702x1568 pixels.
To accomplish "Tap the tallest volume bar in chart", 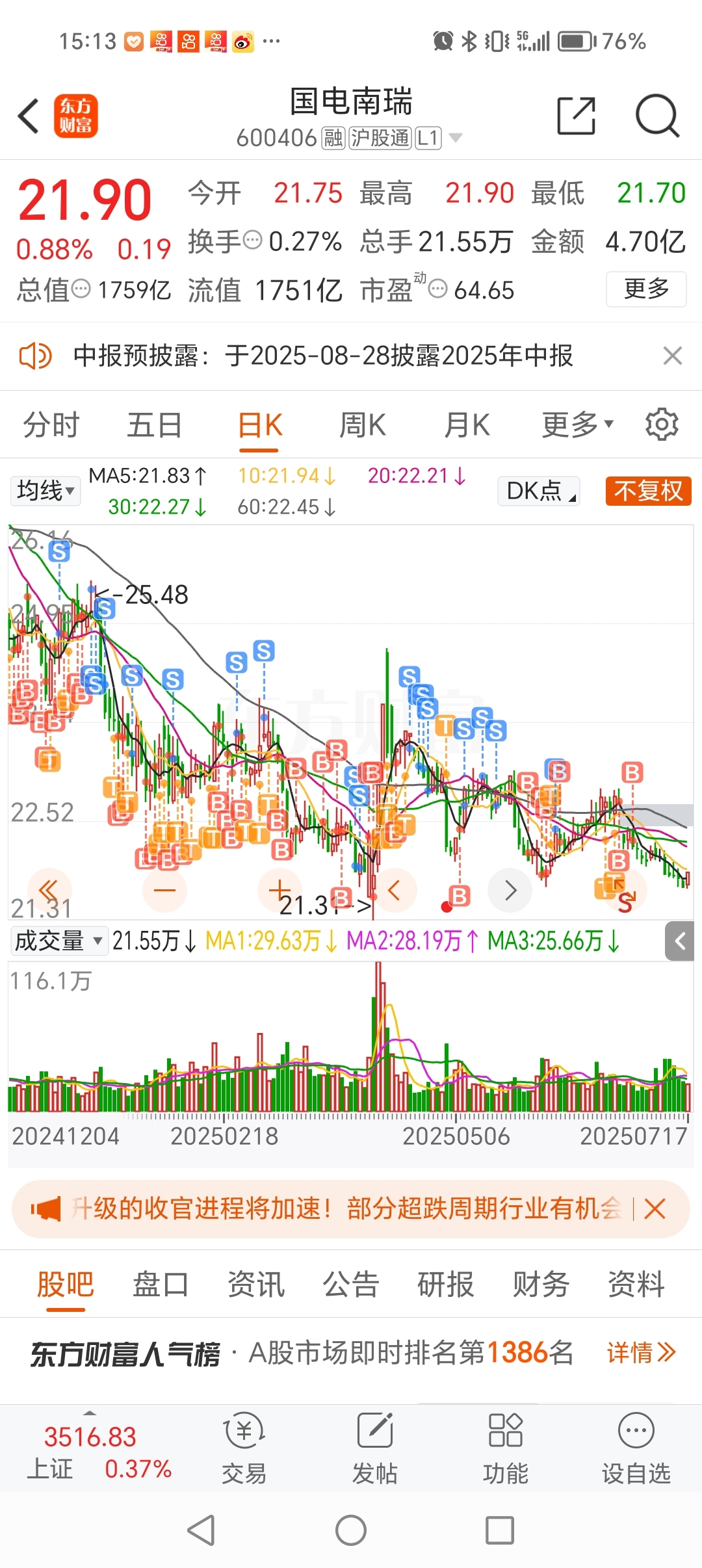I will tap(378, 1036).
